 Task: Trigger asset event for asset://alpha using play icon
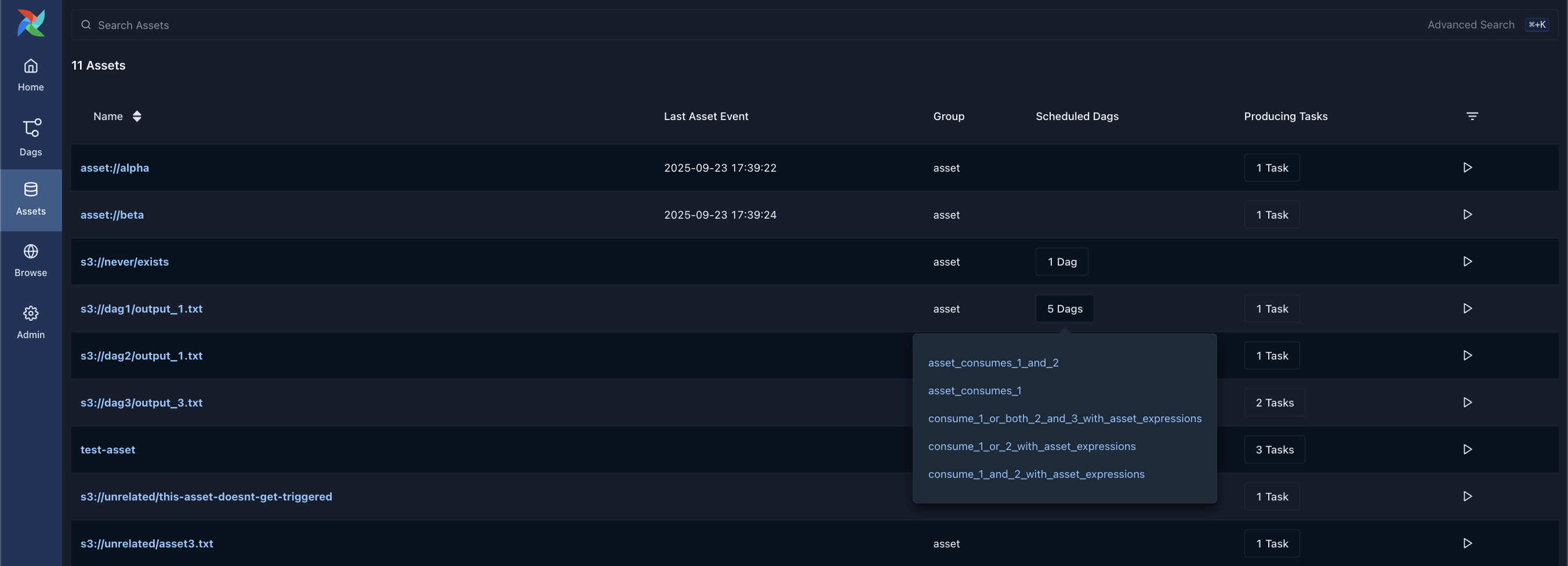(1468, 168)
